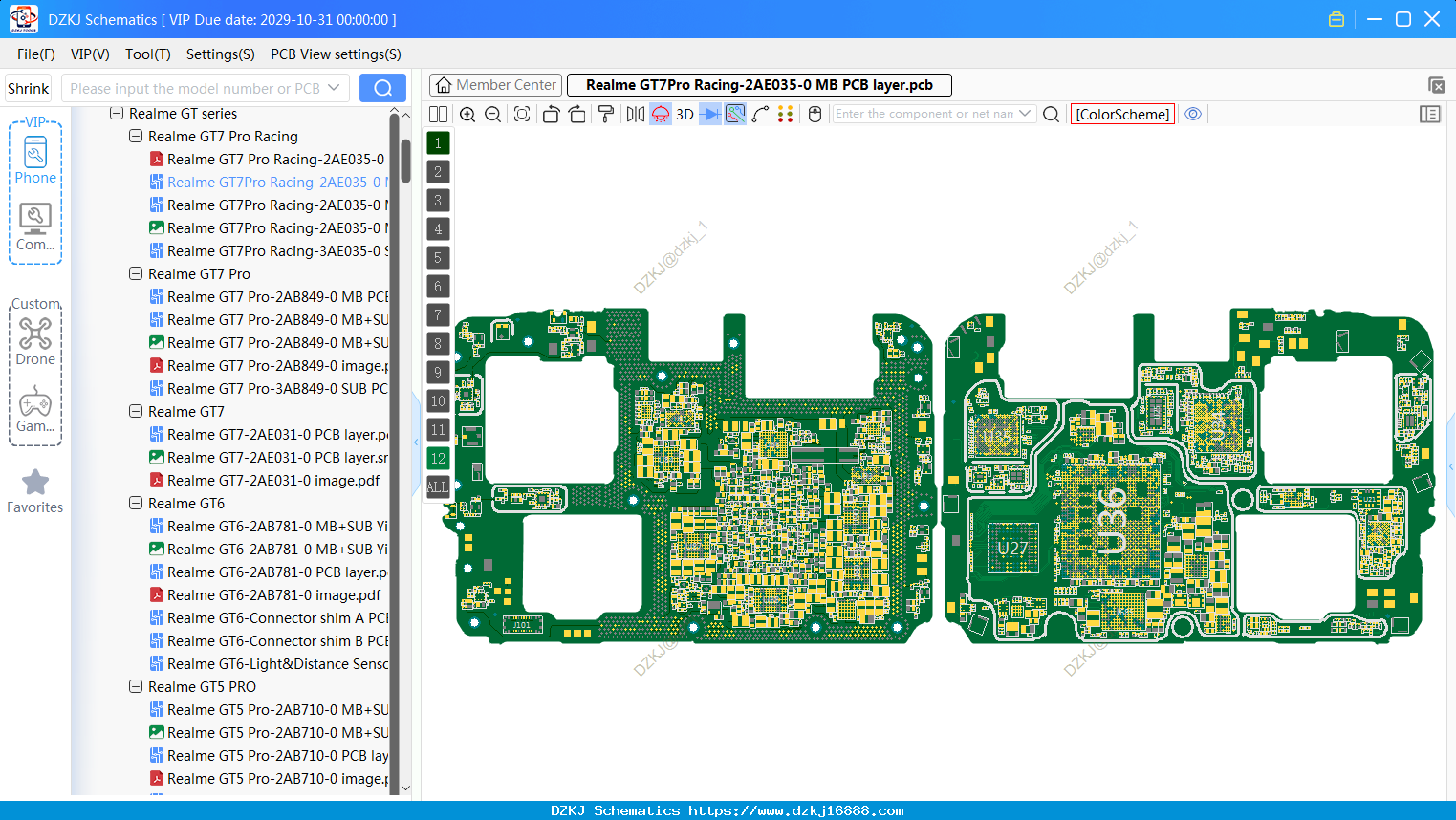Open the model number dropdown arrow

coord(334,88)
